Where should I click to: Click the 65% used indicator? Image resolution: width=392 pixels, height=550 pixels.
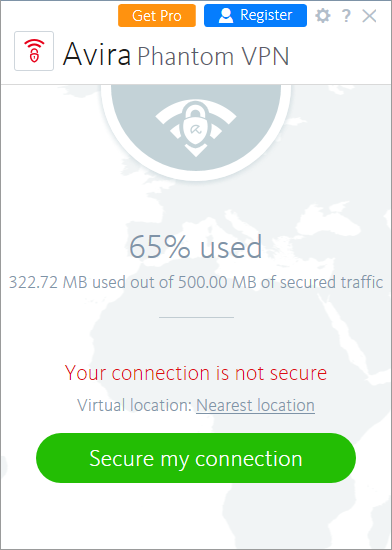click(196, 247)
